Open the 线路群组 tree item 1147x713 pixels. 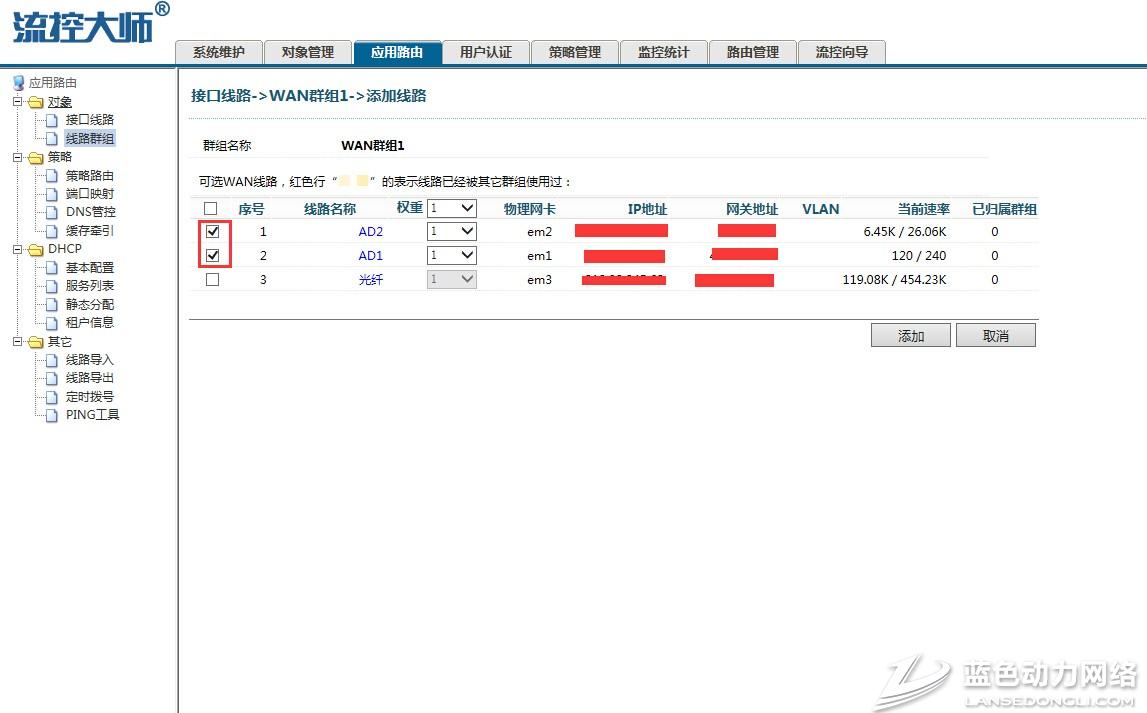click(89, 138)
